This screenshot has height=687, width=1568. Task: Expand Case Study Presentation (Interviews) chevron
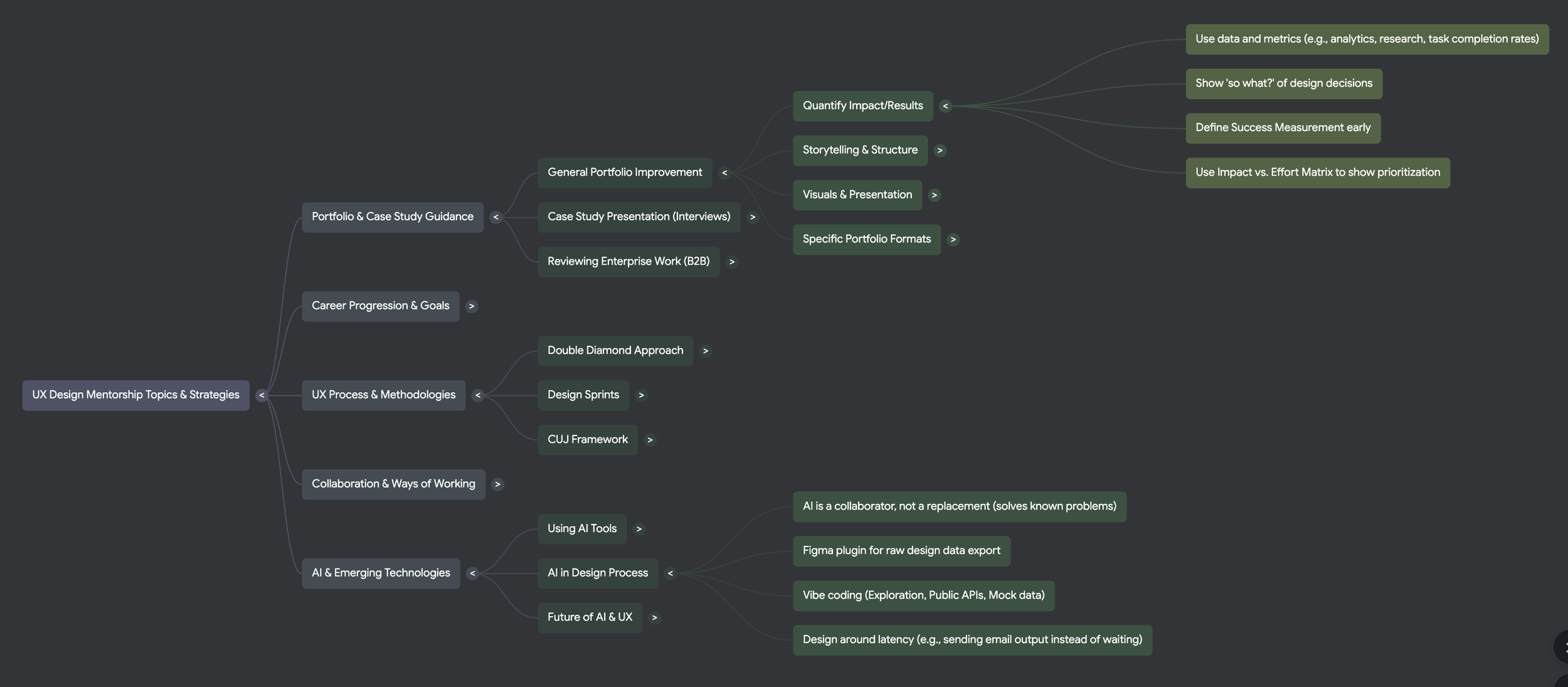click(x=753, y=217)
